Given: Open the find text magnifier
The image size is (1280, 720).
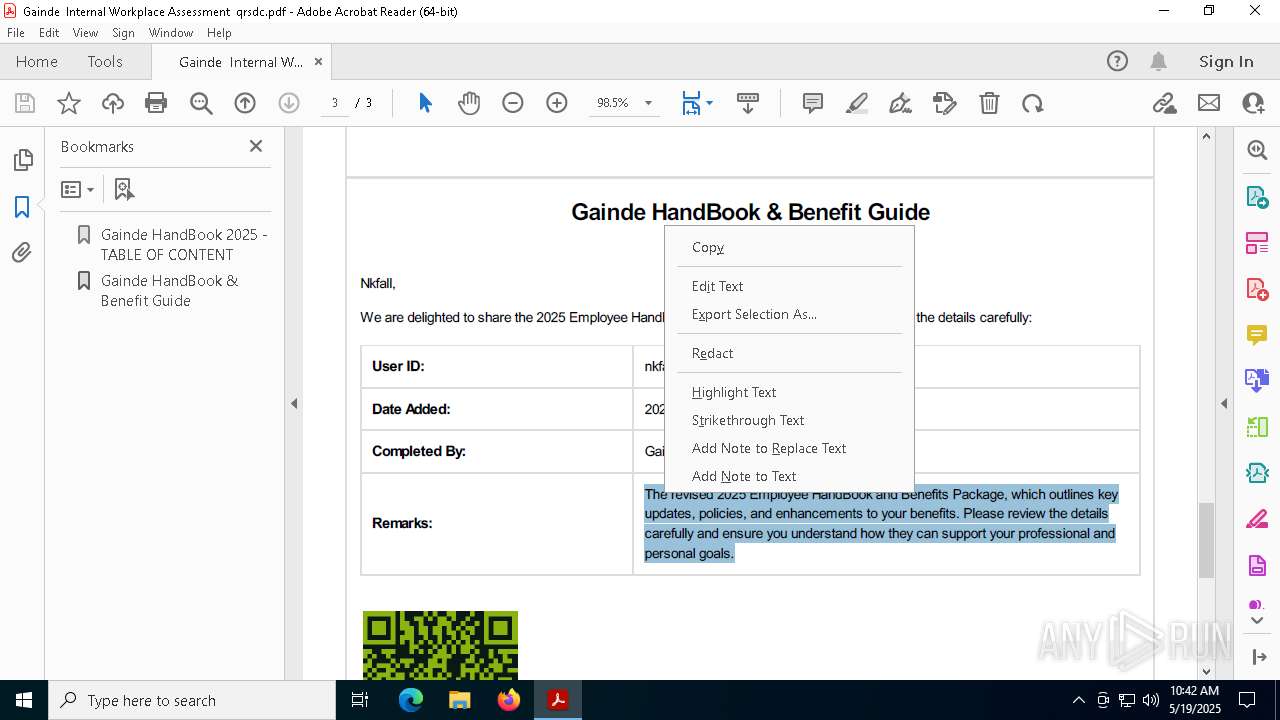Looking at the screenshot, I should point(201,103).
